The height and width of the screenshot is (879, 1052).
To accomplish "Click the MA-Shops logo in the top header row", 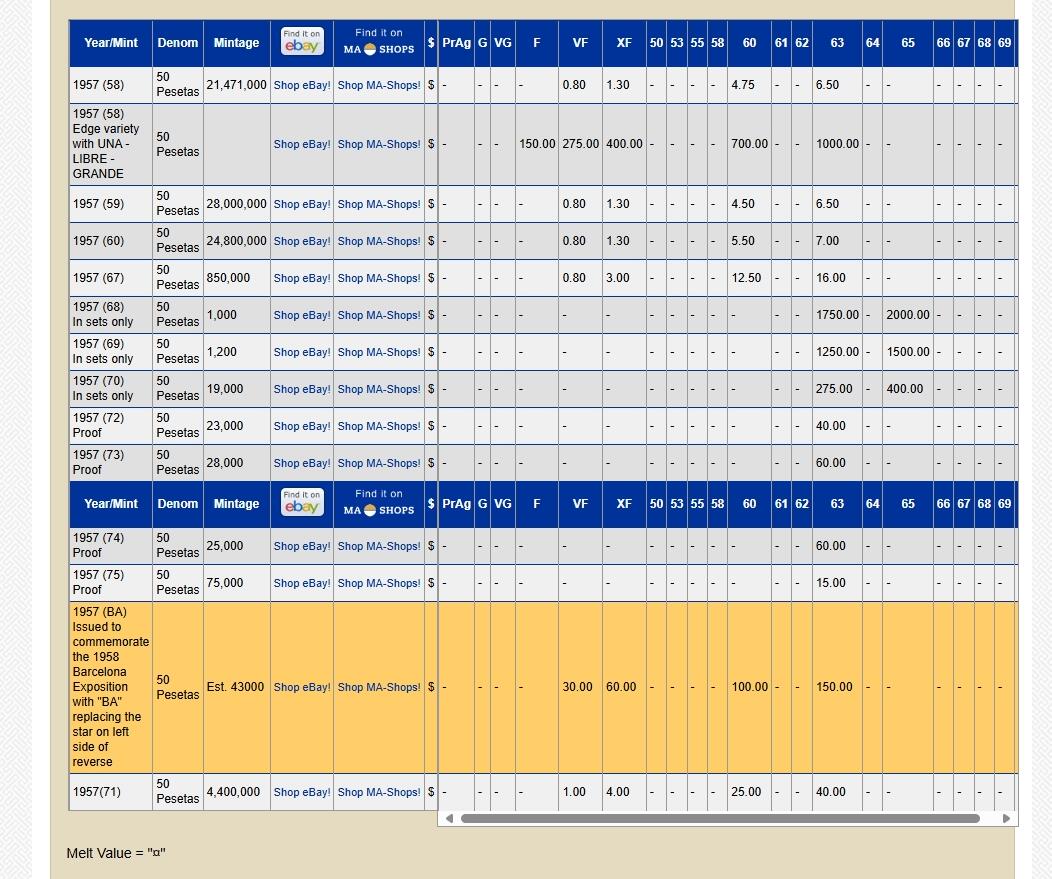I will click(379, 42).
